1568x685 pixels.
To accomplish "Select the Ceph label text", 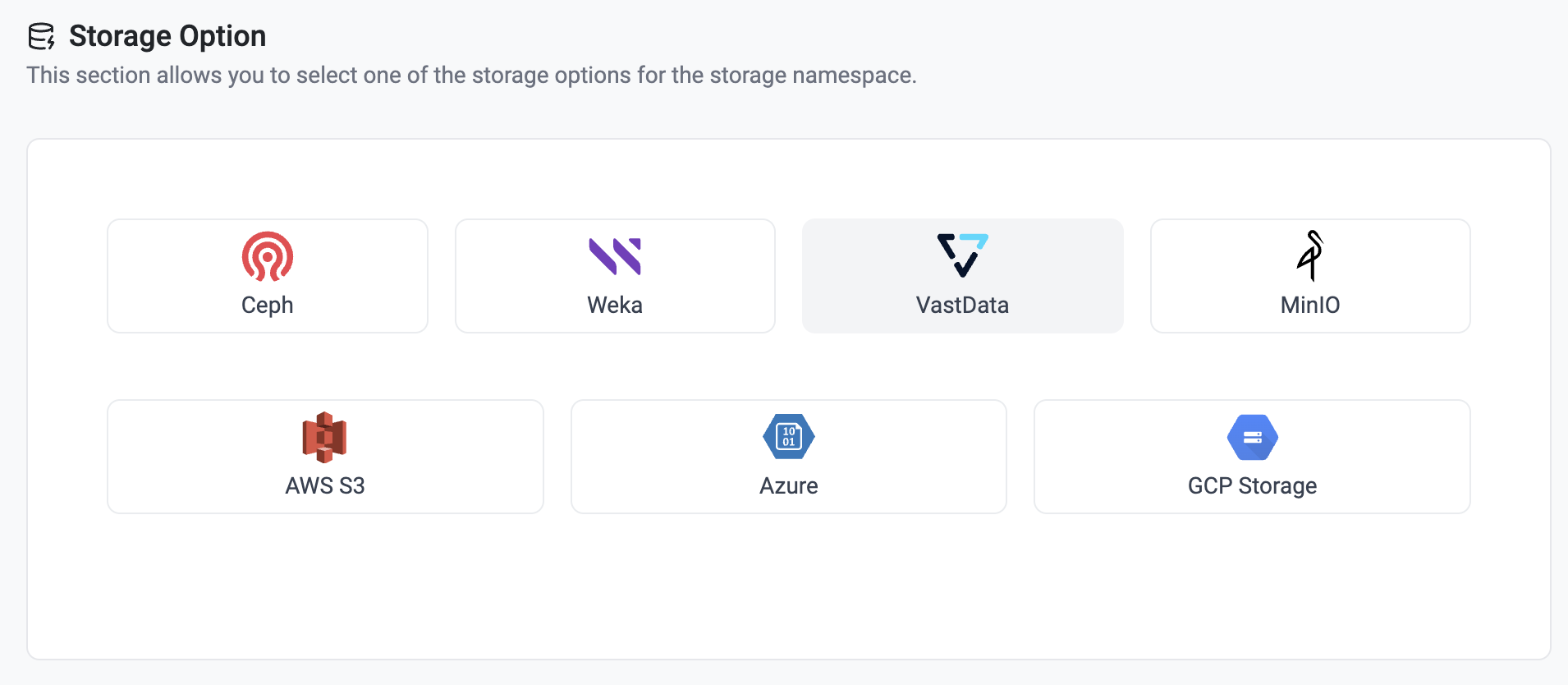I will tap(268, 305).
